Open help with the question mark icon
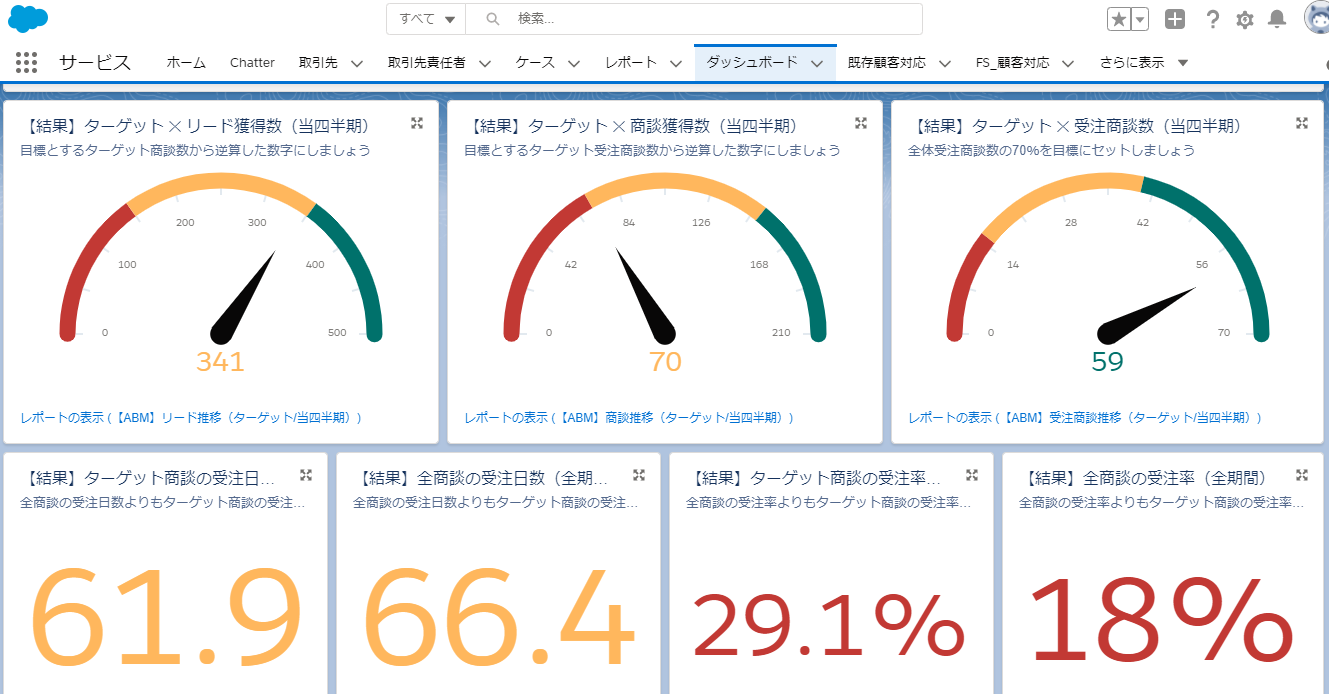 1212,19
